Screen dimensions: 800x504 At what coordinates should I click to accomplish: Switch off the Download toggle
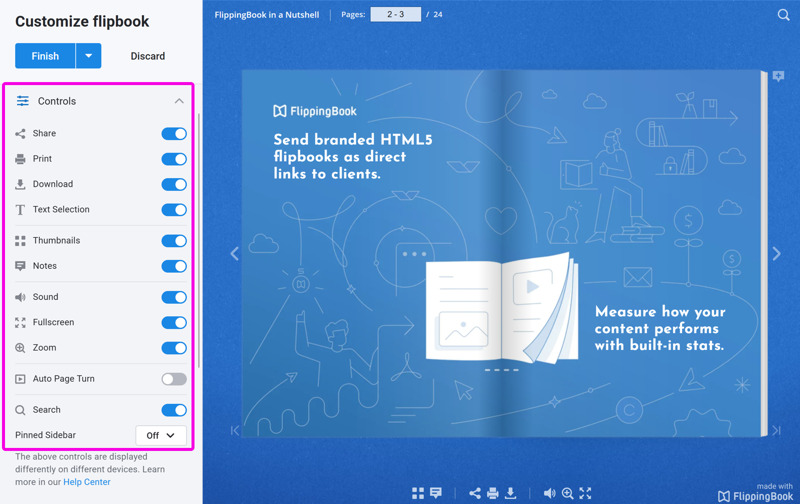(174, 184)
